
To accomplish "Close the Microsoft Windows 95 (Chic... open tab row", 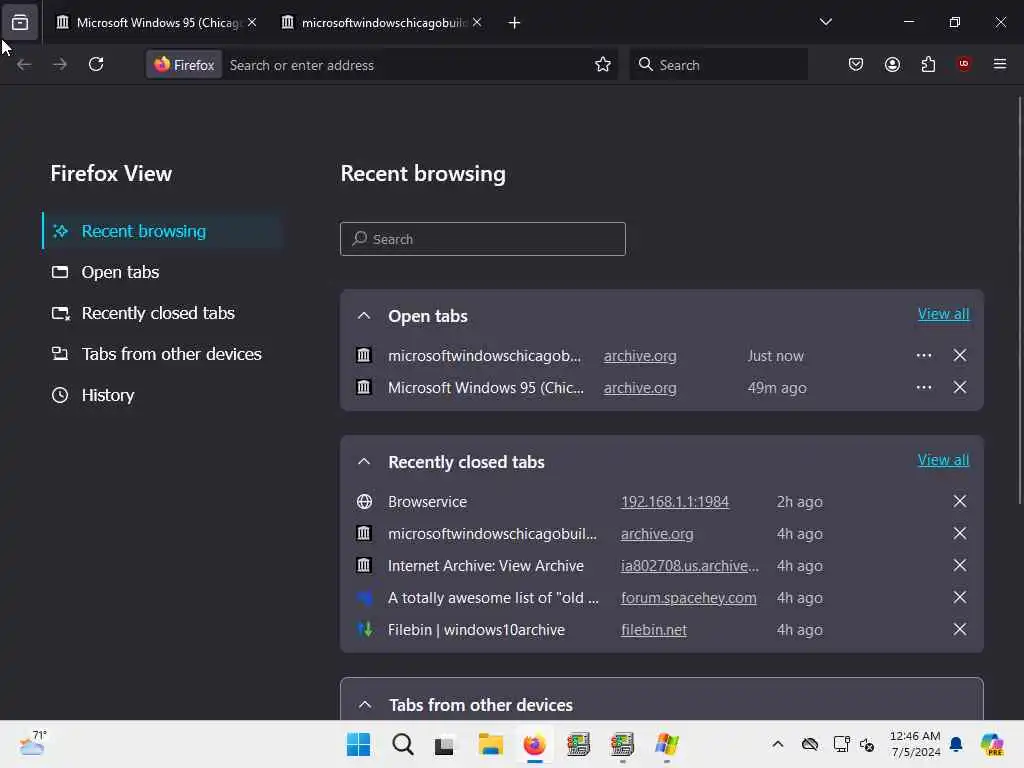I will click(959, 387).
